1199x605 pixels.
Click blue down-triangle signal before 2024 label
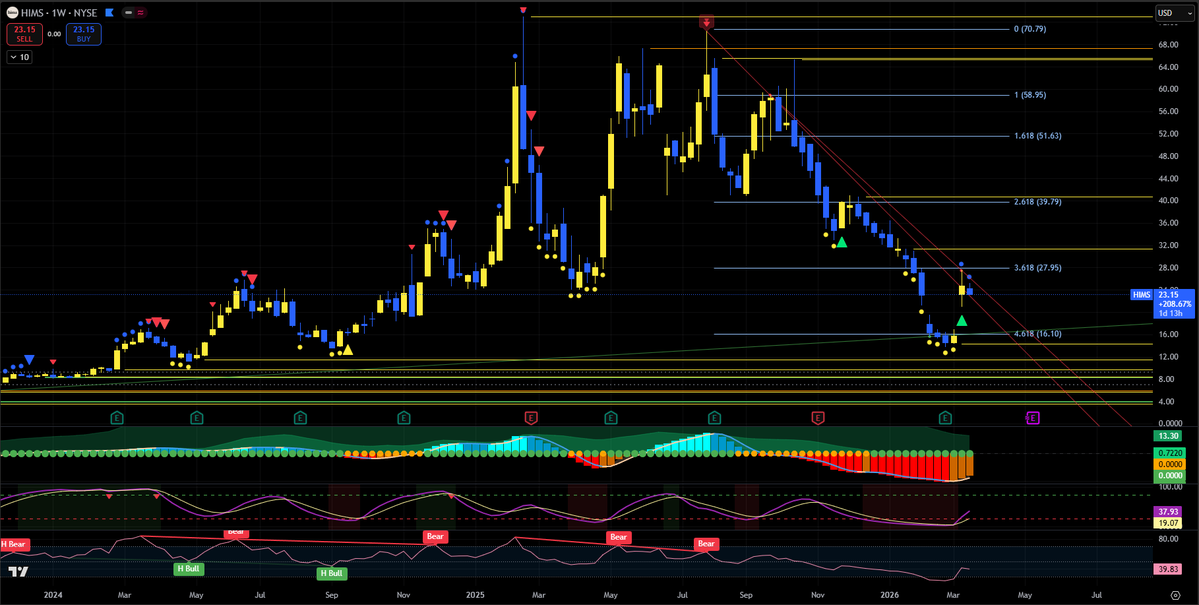pos(28,359)
